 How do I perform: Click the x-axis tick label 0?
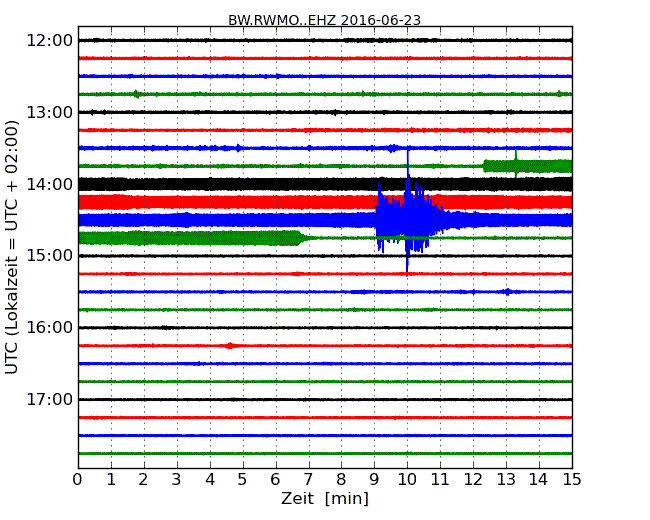coord(78,480)
